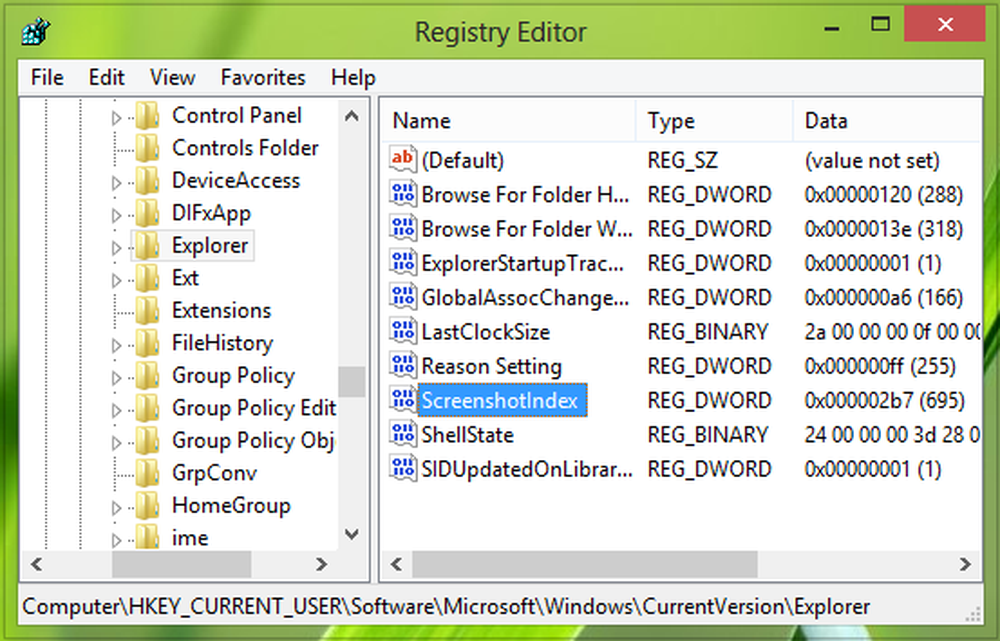Viewport: 1000px width, 641px height.
Task: Click the GrpConv folder icon
Action: (x=148, y=473)
